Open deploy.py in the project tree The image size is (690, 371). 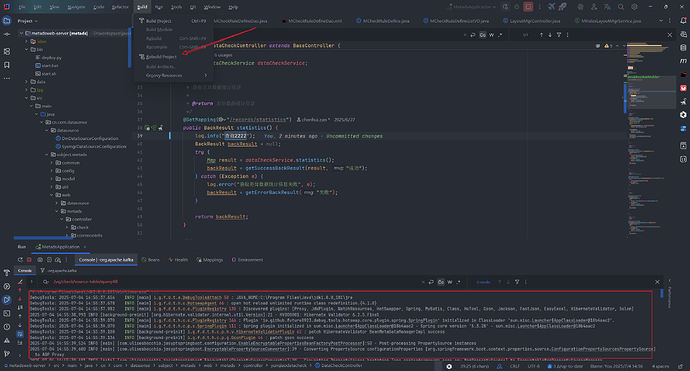[x=48, y=58]
